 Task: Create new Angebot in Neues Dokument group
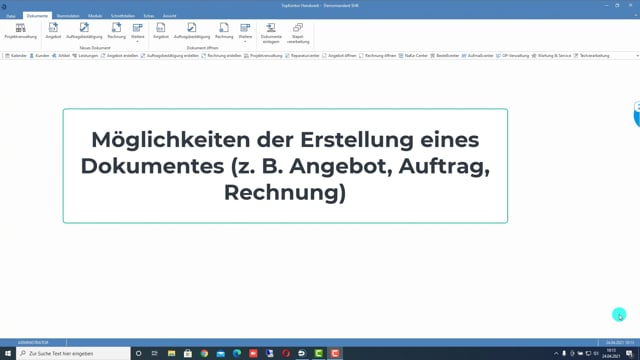[53, 31]
